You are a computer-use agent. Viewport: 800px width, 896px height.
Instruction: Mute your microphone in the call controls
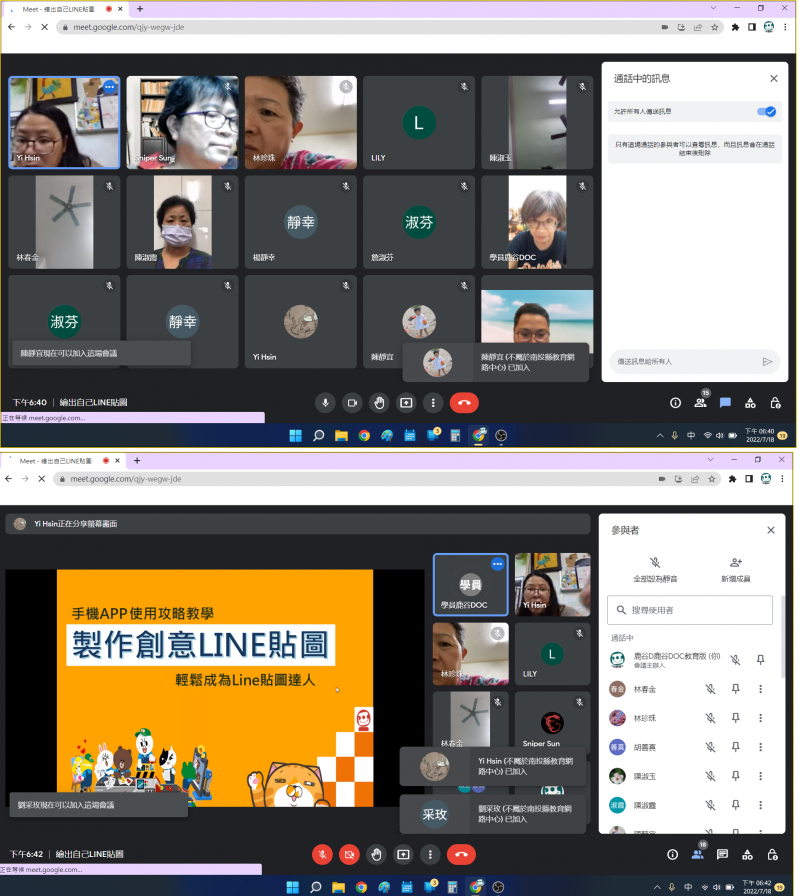point(324,402)
